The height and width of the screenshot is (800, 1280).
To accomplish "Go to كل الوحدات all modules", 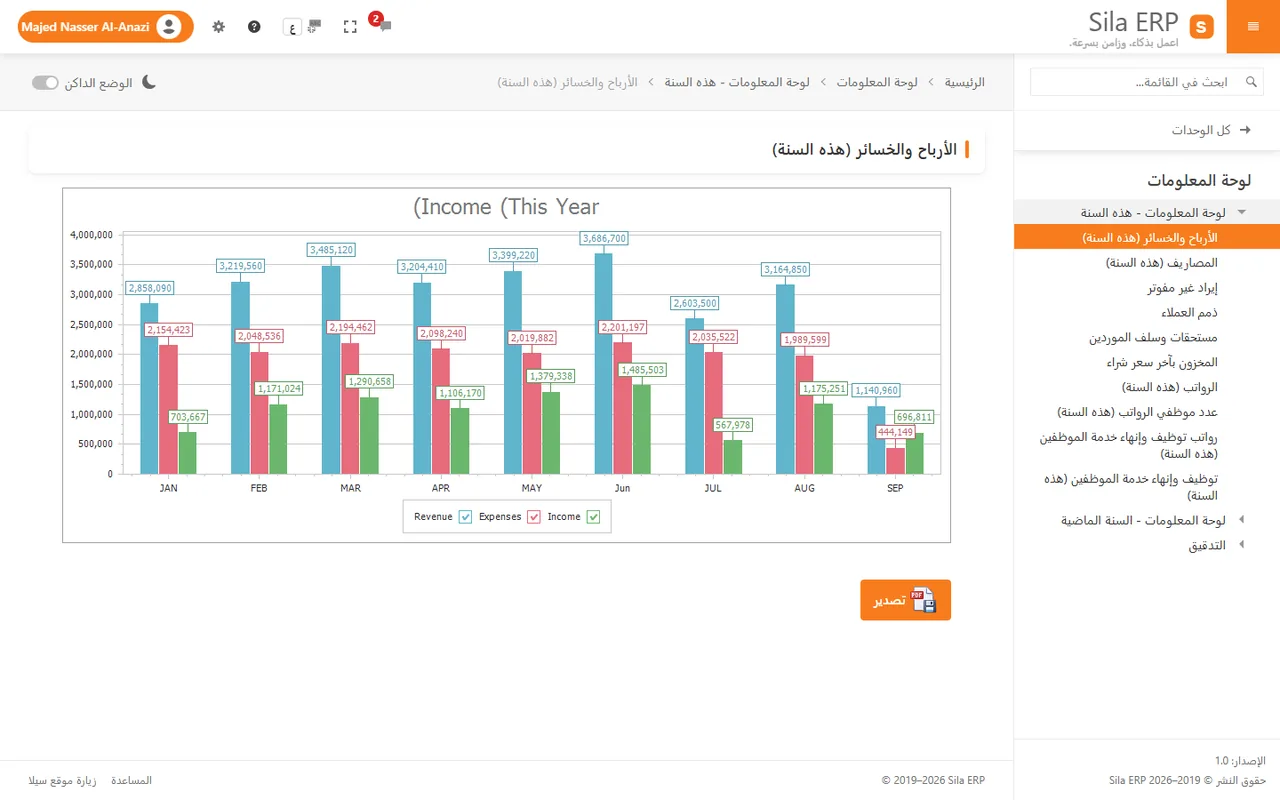I will pyautogui.click(x=1201, y=130).
